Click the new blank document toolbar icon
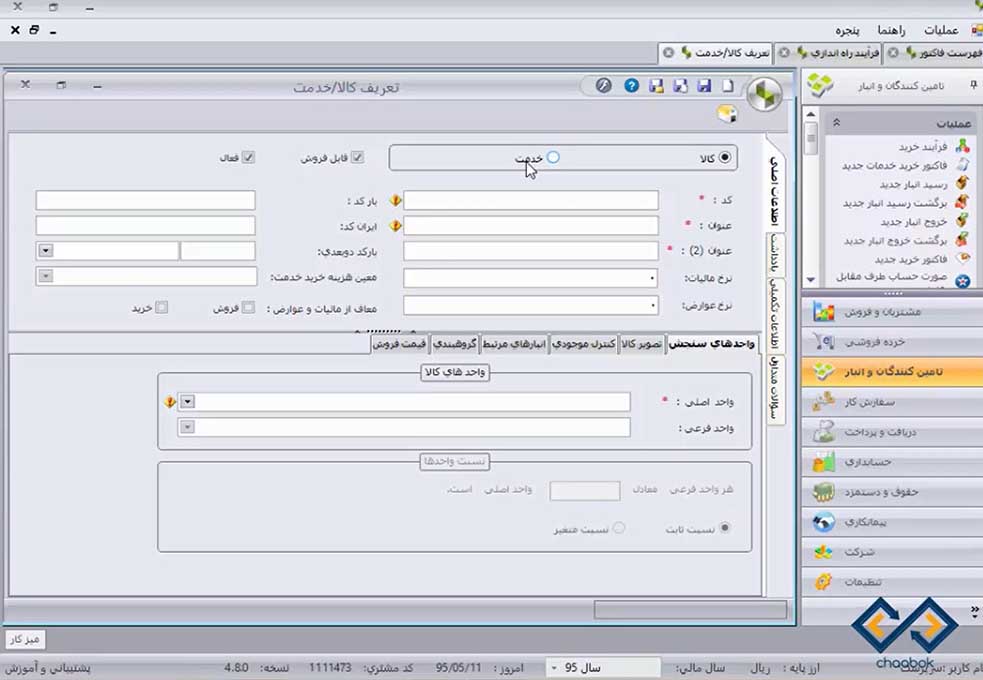This screenshot has height=680, width=983. pos(727,86)
